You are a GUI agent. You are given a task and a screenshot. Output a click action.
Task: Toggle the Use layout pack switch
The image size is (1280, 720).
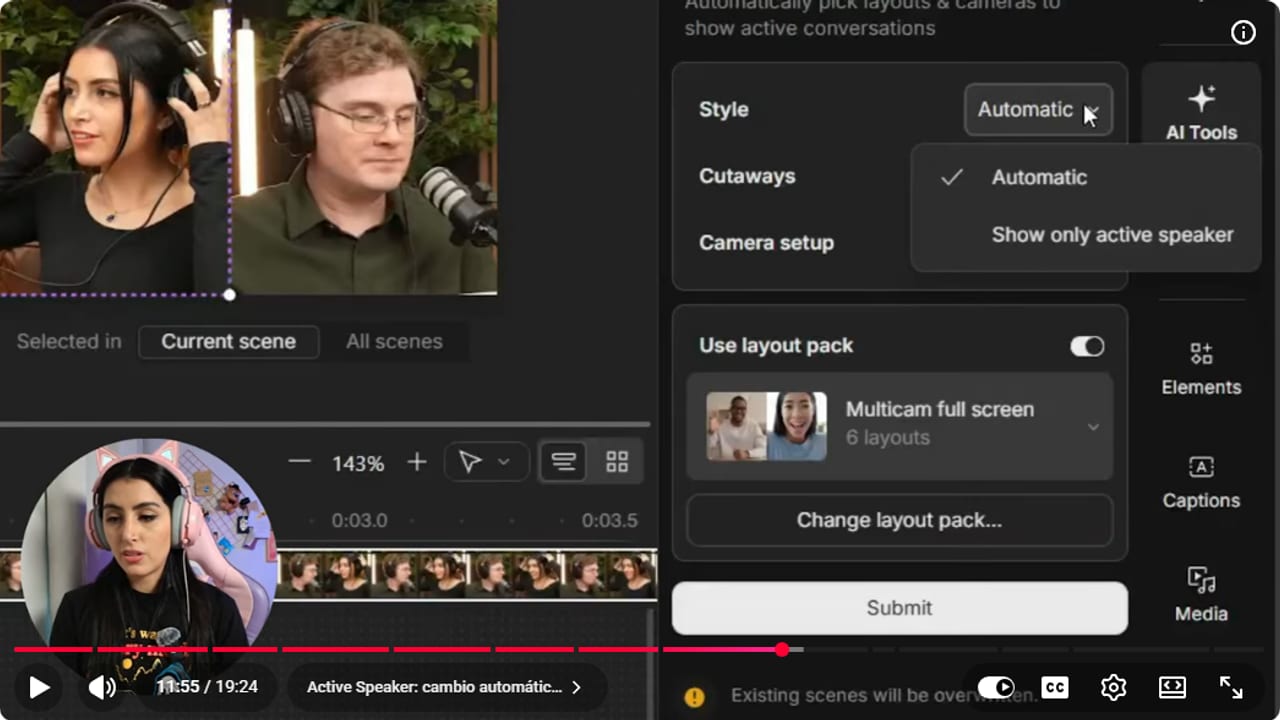(x=1087, y=346)
